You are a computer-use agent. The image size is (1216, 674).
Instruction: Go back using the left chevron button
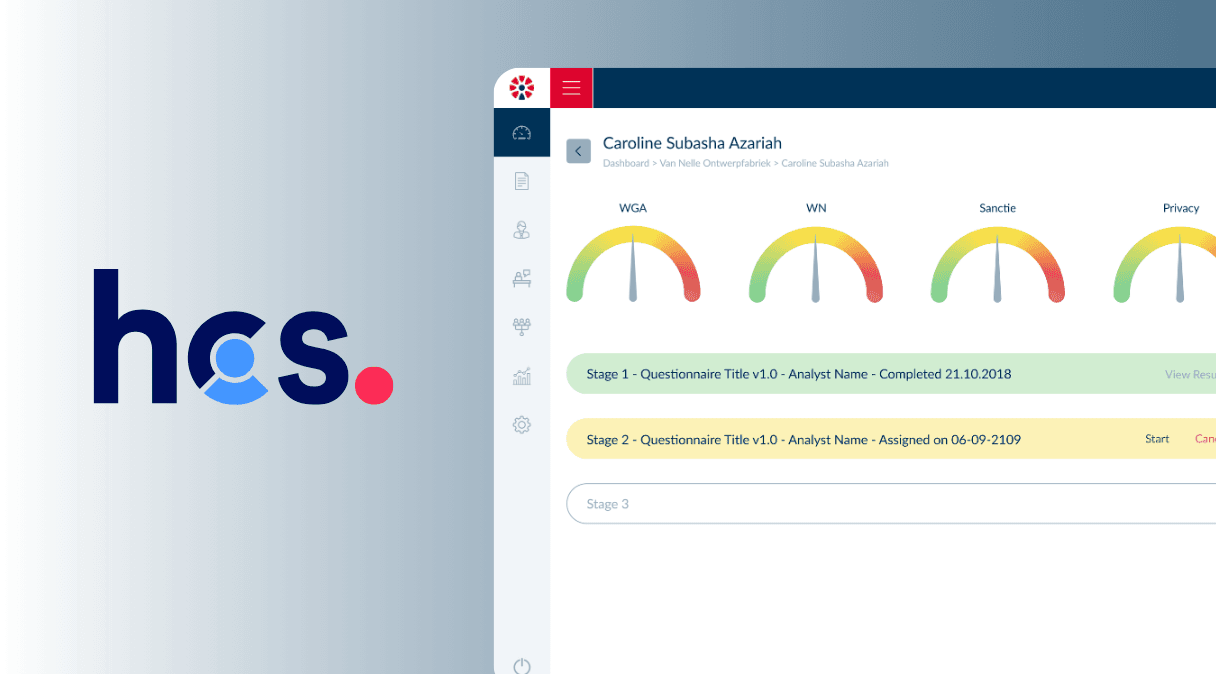pyautogui.click(x=578, y=151)
